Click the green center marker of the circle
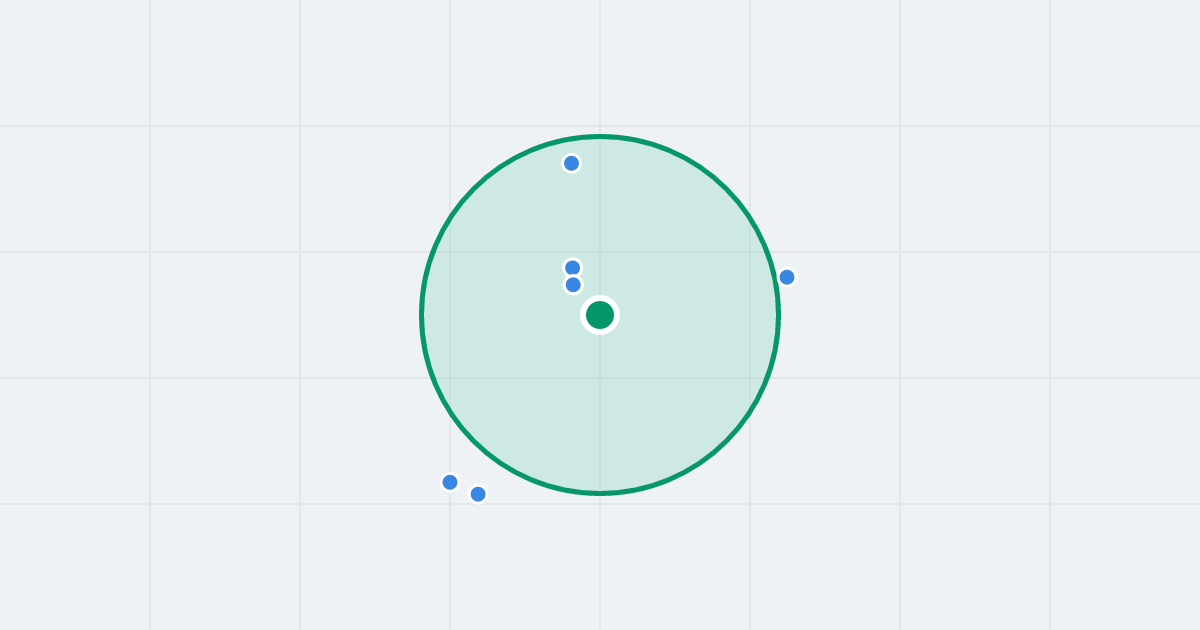 600,315
